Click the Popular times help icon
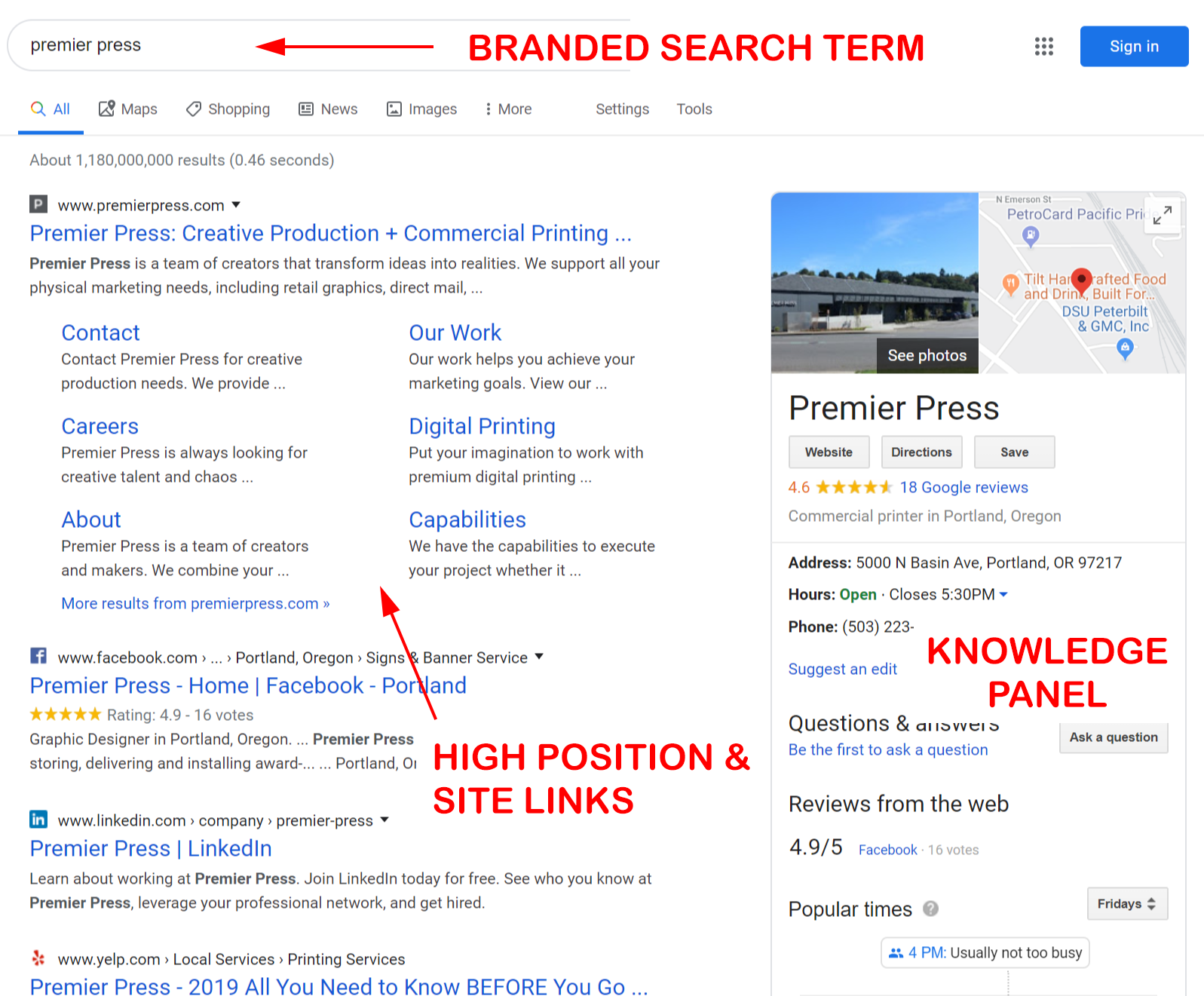The image size is (1204, 996). pos(931,909)
